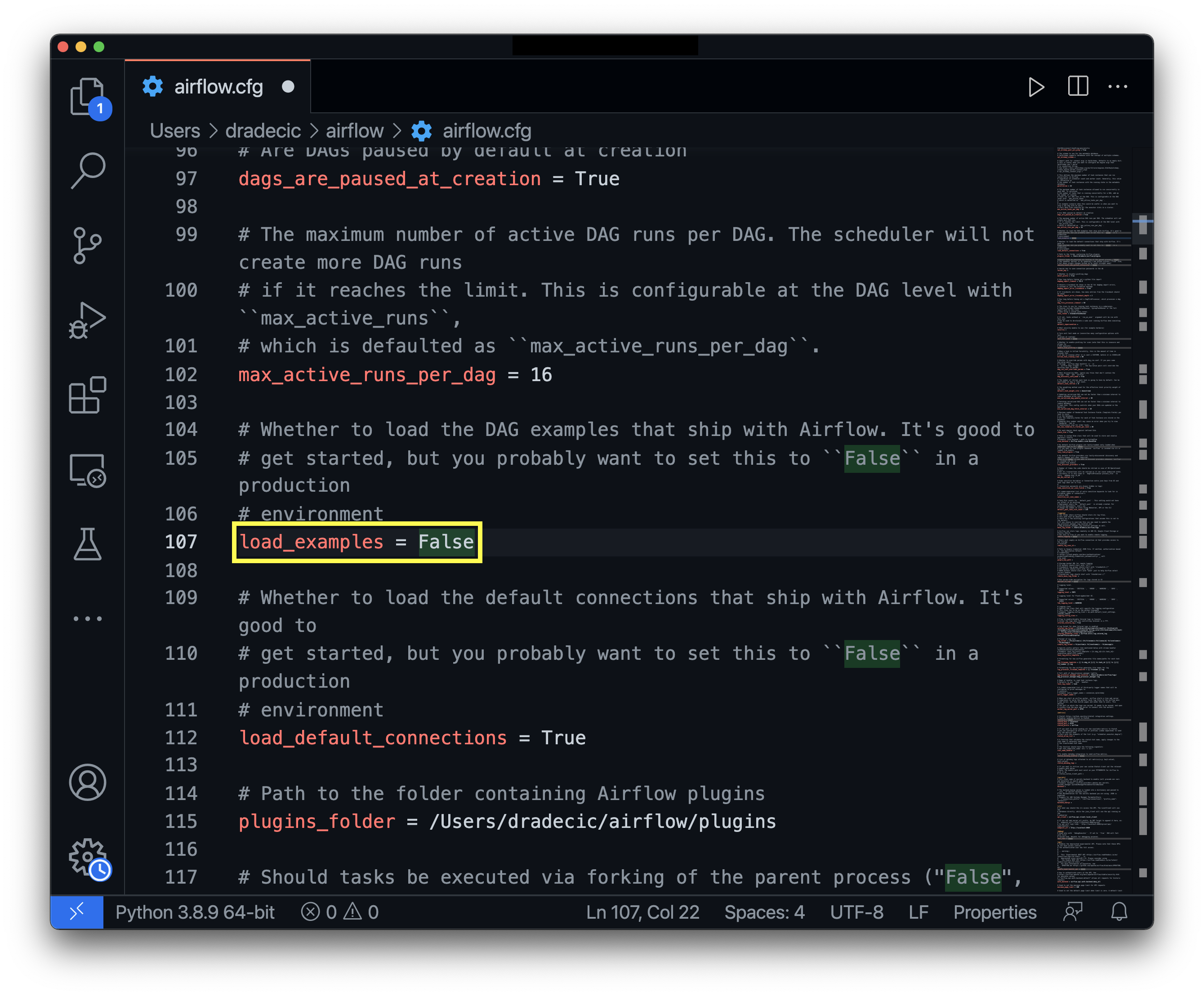Image resolution: width=1204 pixels, height=996 pixels.
Task: Open additional views ellipsis in activity bar
Action: [87, 619]
